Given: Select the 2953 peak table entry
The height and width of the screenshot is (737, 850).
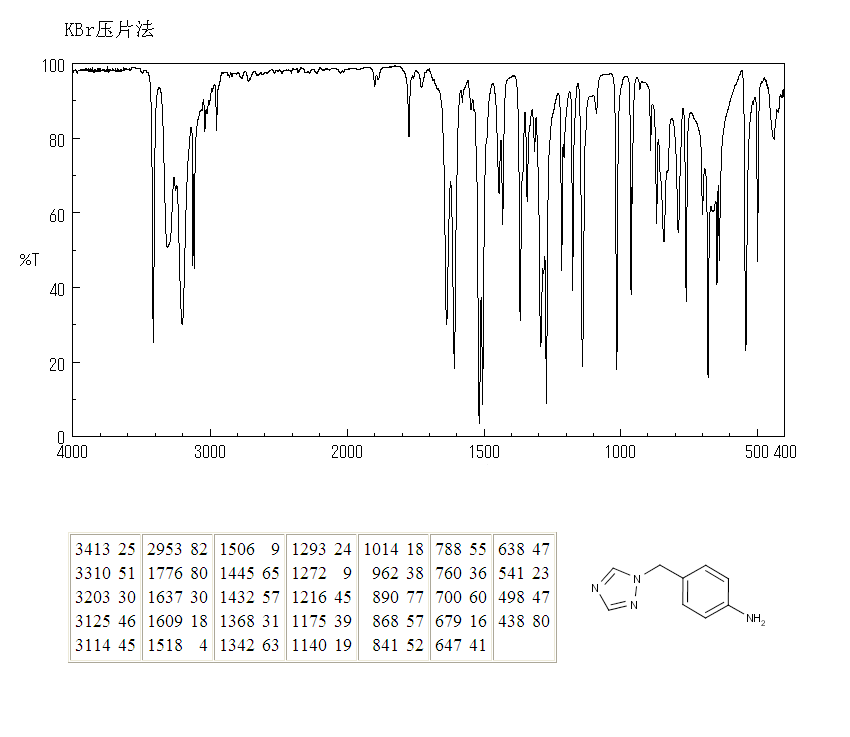Looking at the screenshot, I should tap(177, 549).
